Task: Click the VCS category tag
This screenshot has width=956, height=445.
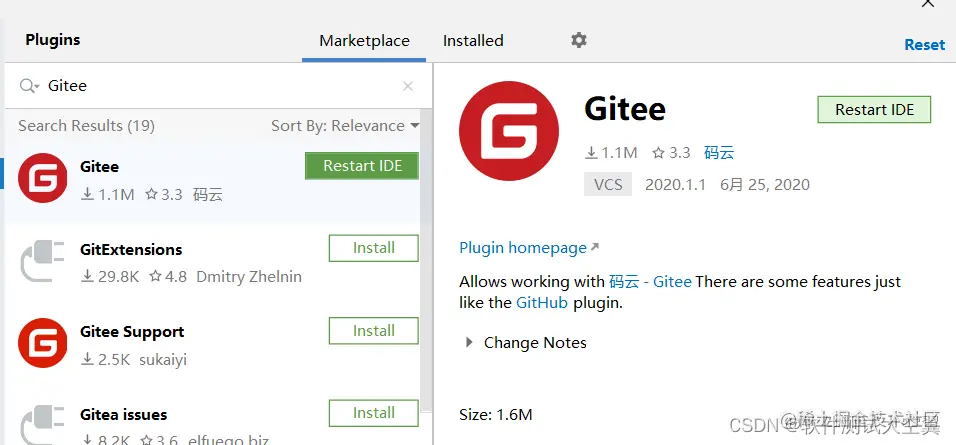Action: pos(608,184)
